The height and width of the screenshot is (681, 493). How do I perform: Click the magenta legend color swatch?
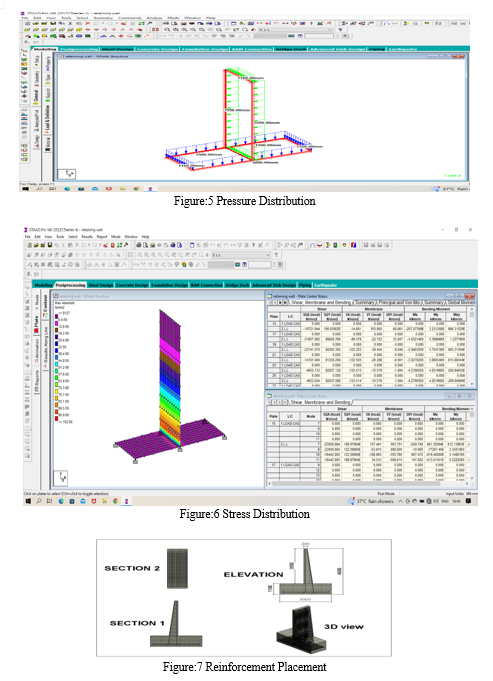[56, 323]
